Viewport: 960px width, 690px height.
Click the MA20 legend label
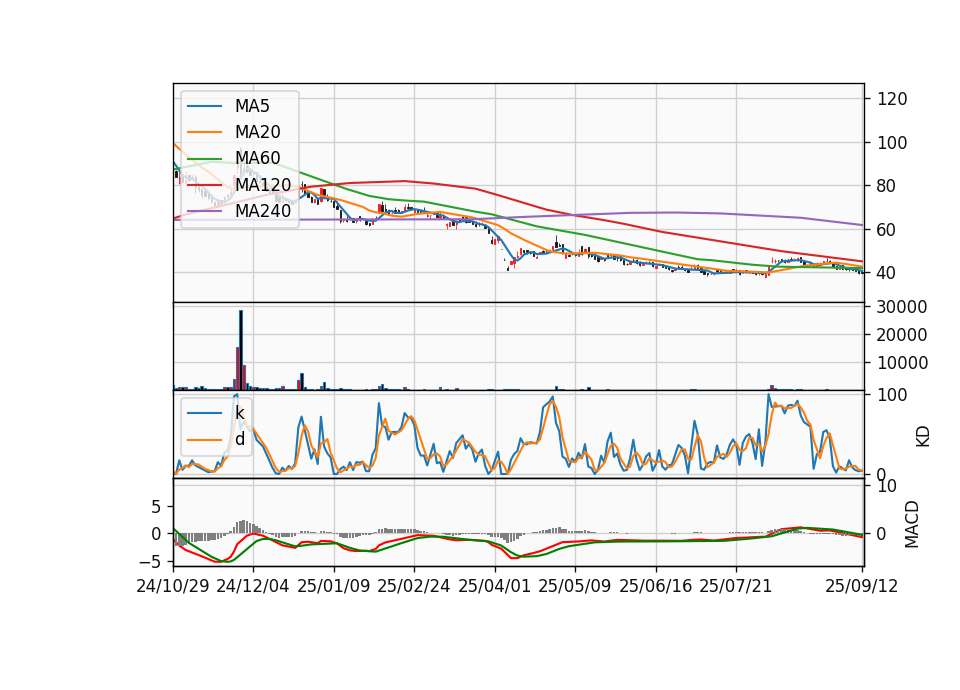(x=258, y=132)
